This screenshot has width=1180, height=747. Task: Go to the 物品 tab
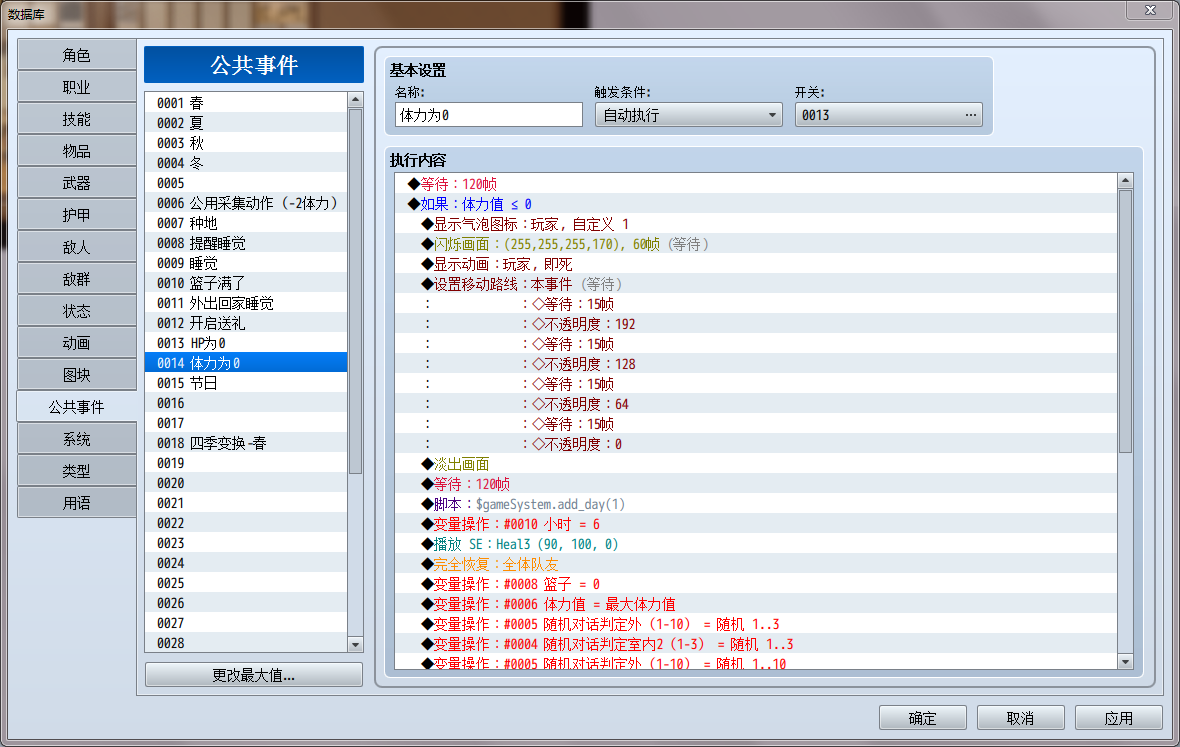[x=76, y=151]
